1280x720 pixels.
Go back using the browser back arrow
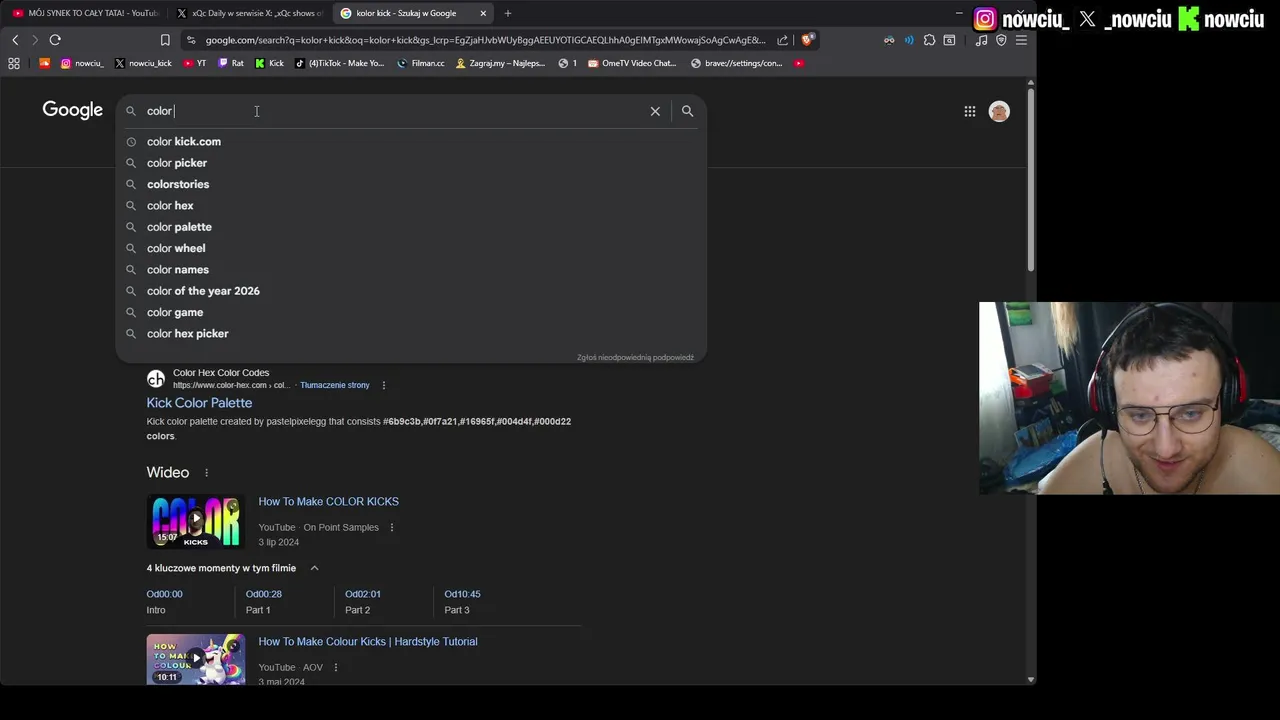pos(15,40)
